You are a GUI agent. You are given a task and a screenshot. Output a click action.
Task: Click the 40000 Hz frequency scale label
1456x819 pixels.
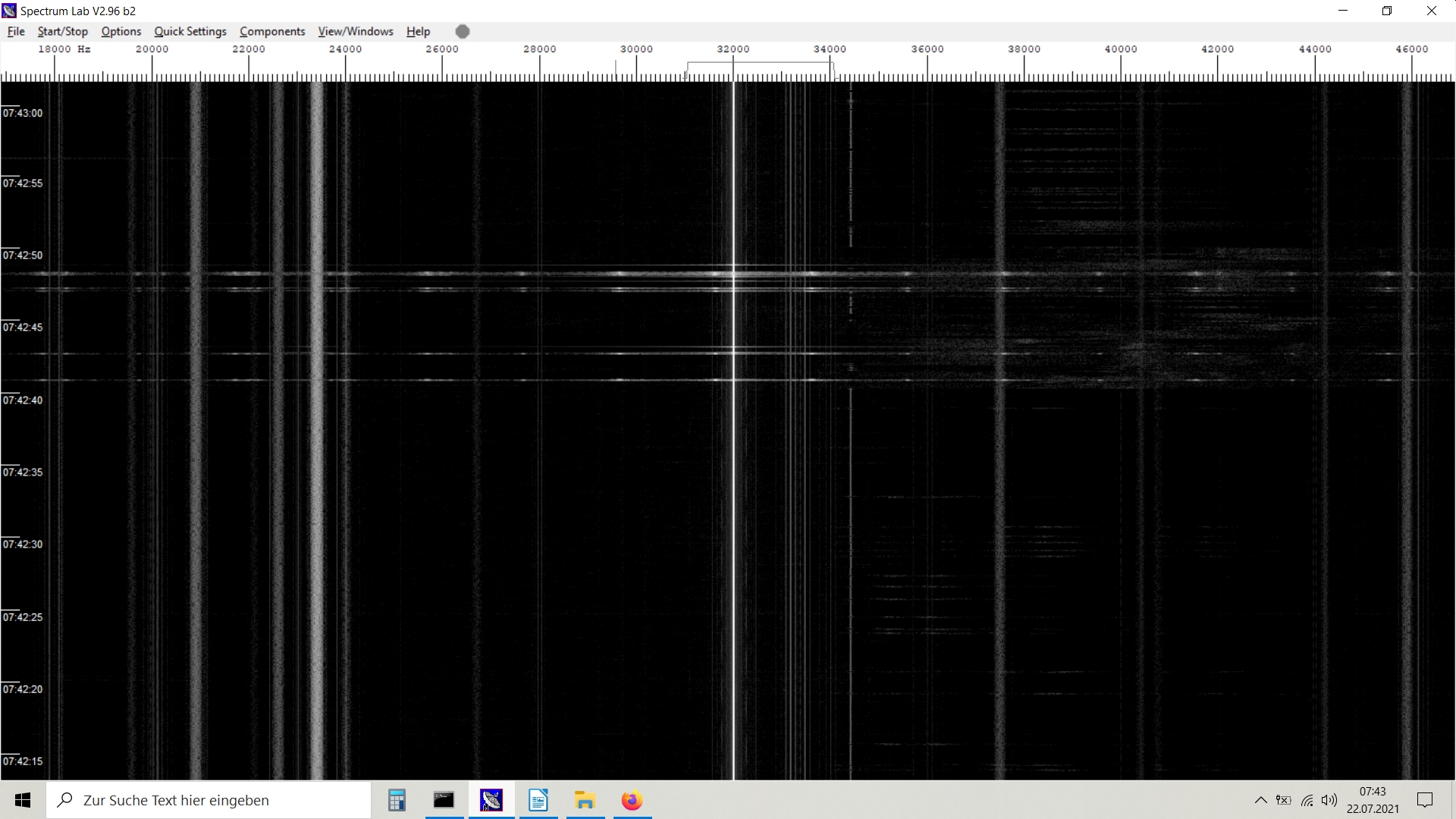(1121, 49)
